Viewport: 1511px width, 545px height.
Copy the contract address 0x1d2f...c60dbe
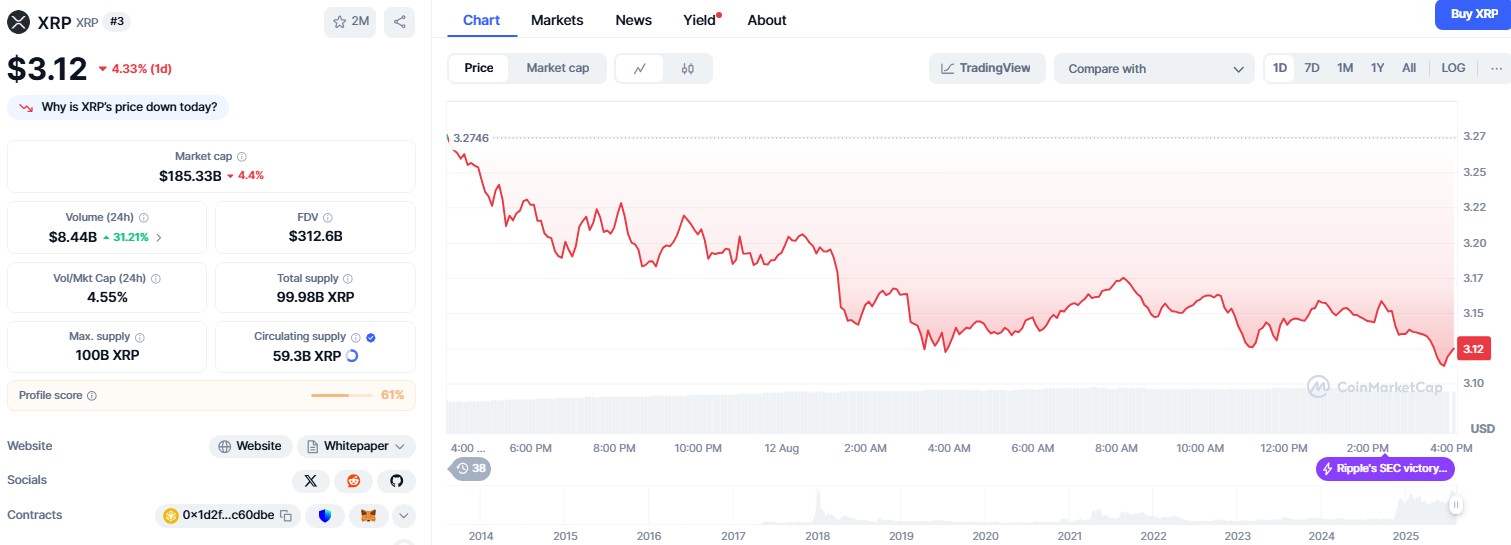point(286,516)
